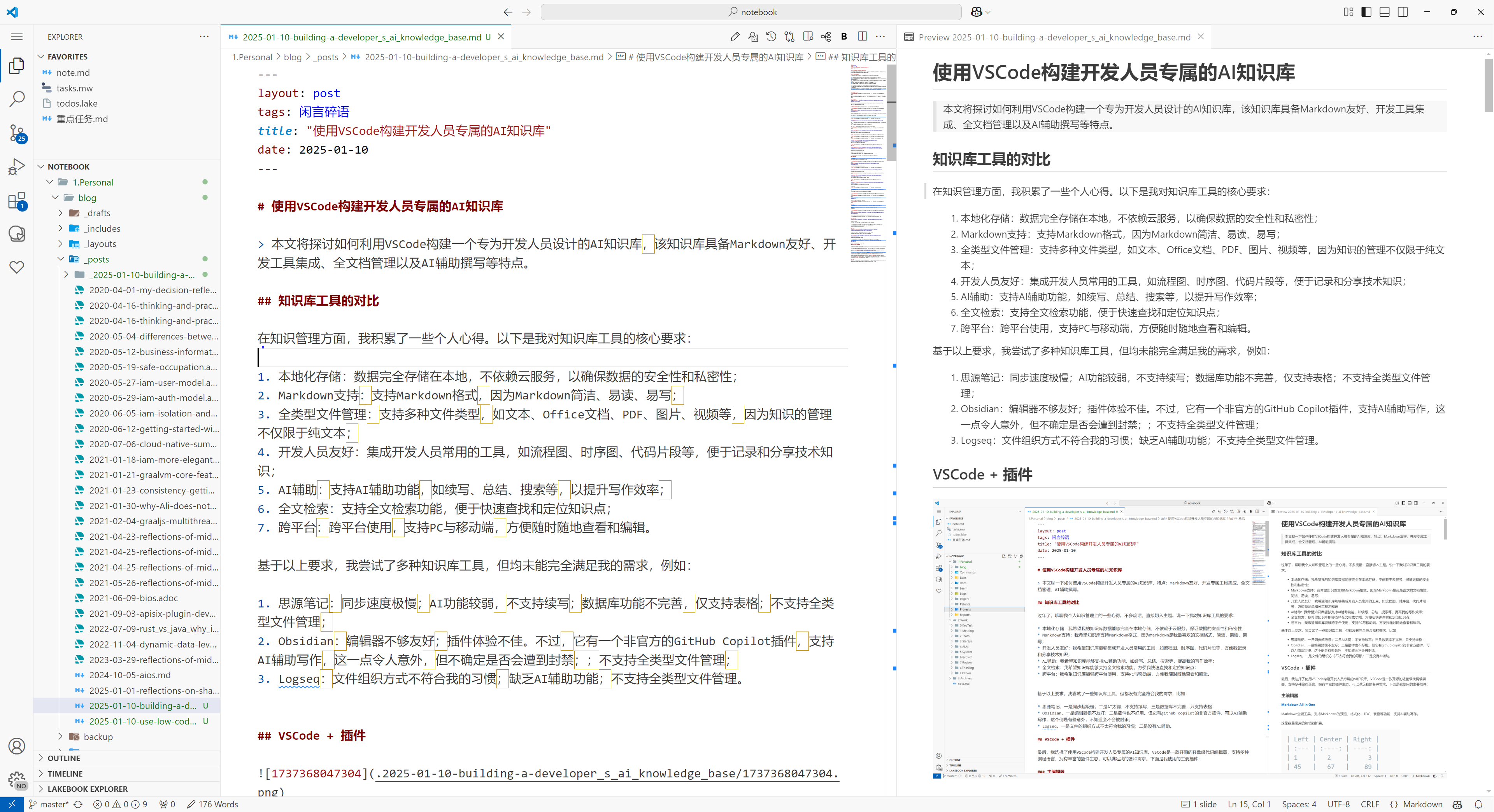1494x812 pixels.
Task: Click Spaces: 4 indentation status item
Action: [x=1299, y=805]
